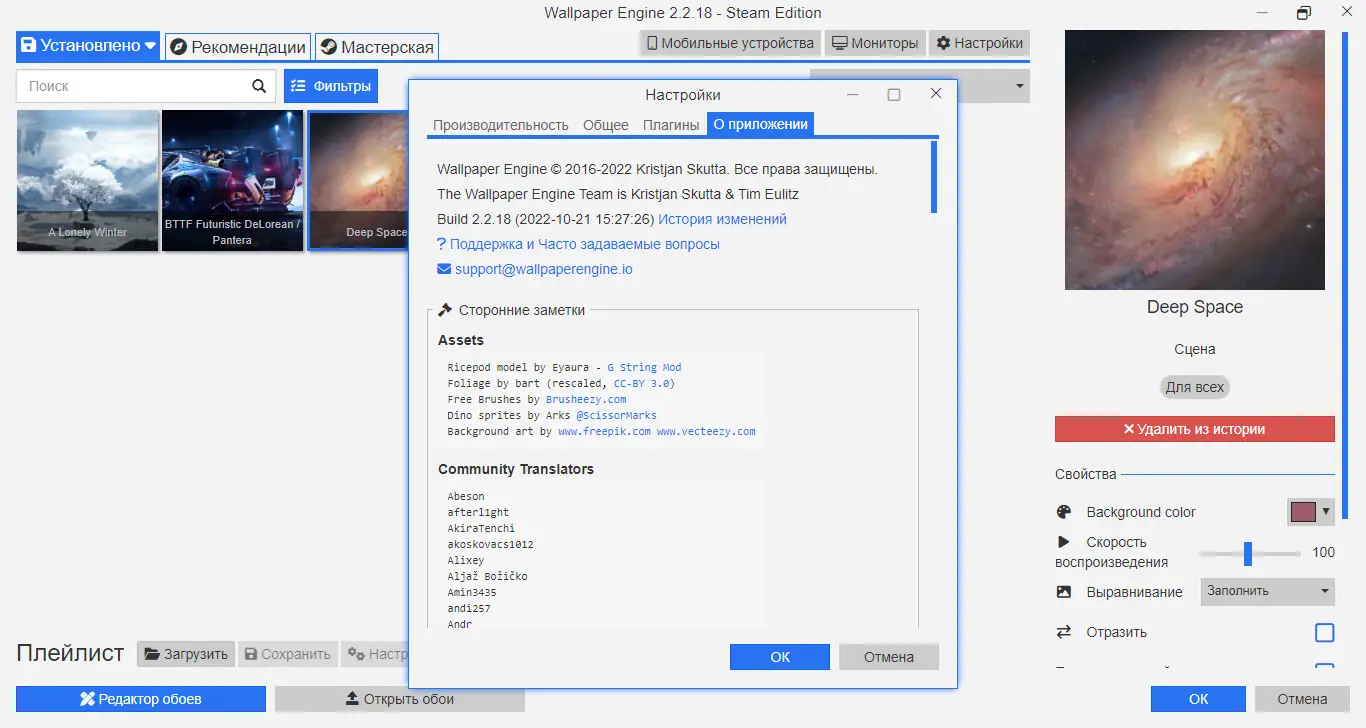Open the Workshop (Мастерская) Steam tab
This screenshot has width=1366, height=728.
(x=377, y=47)
